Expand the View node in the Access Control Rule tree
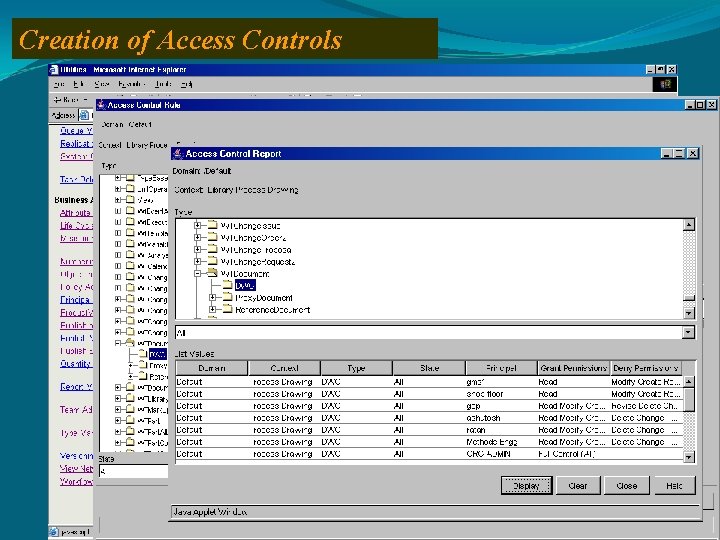 [x=118, y=200]
